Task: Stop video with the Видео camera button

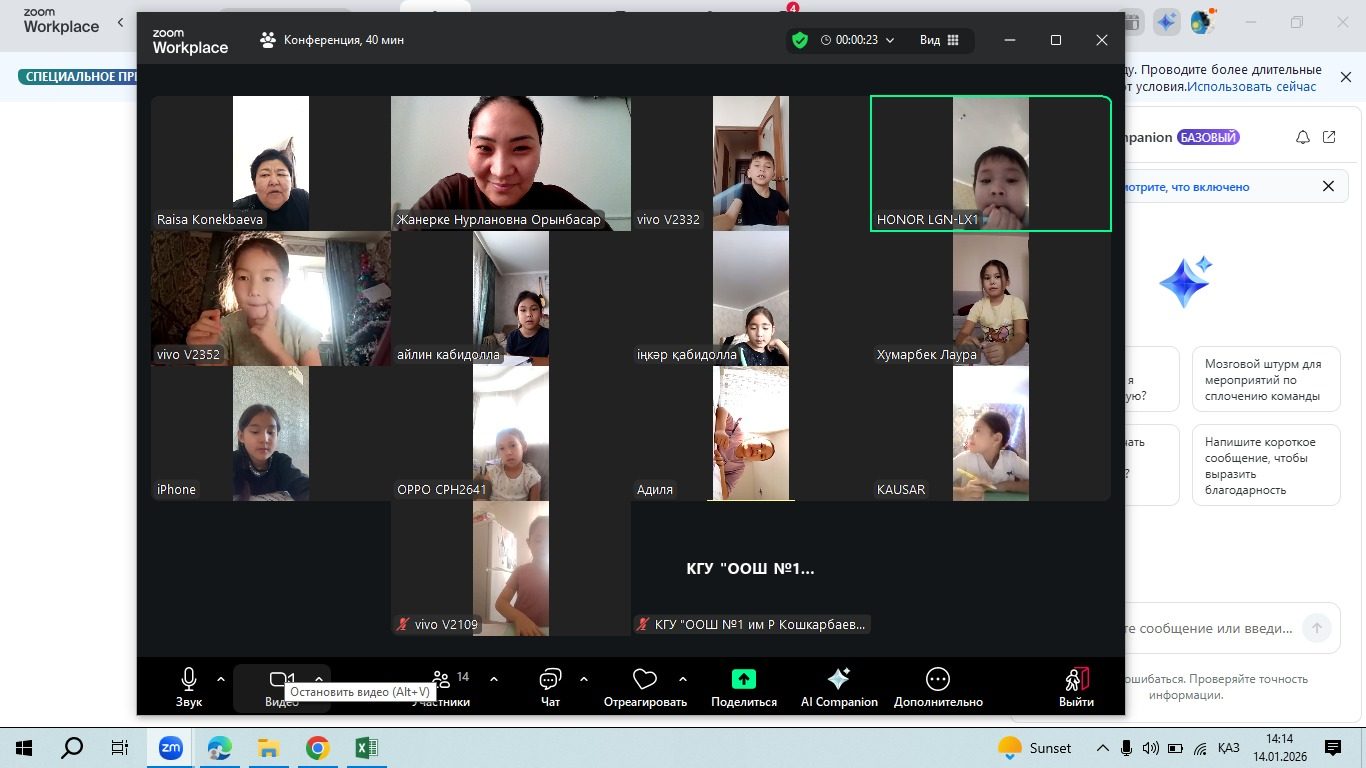Action: pos(281,681)
